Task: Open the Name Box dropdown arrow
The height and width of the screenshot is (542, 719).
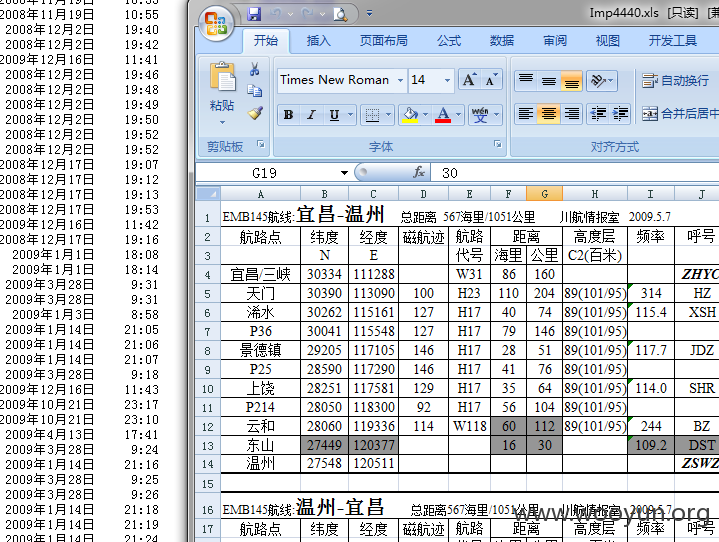Action: 344,173
